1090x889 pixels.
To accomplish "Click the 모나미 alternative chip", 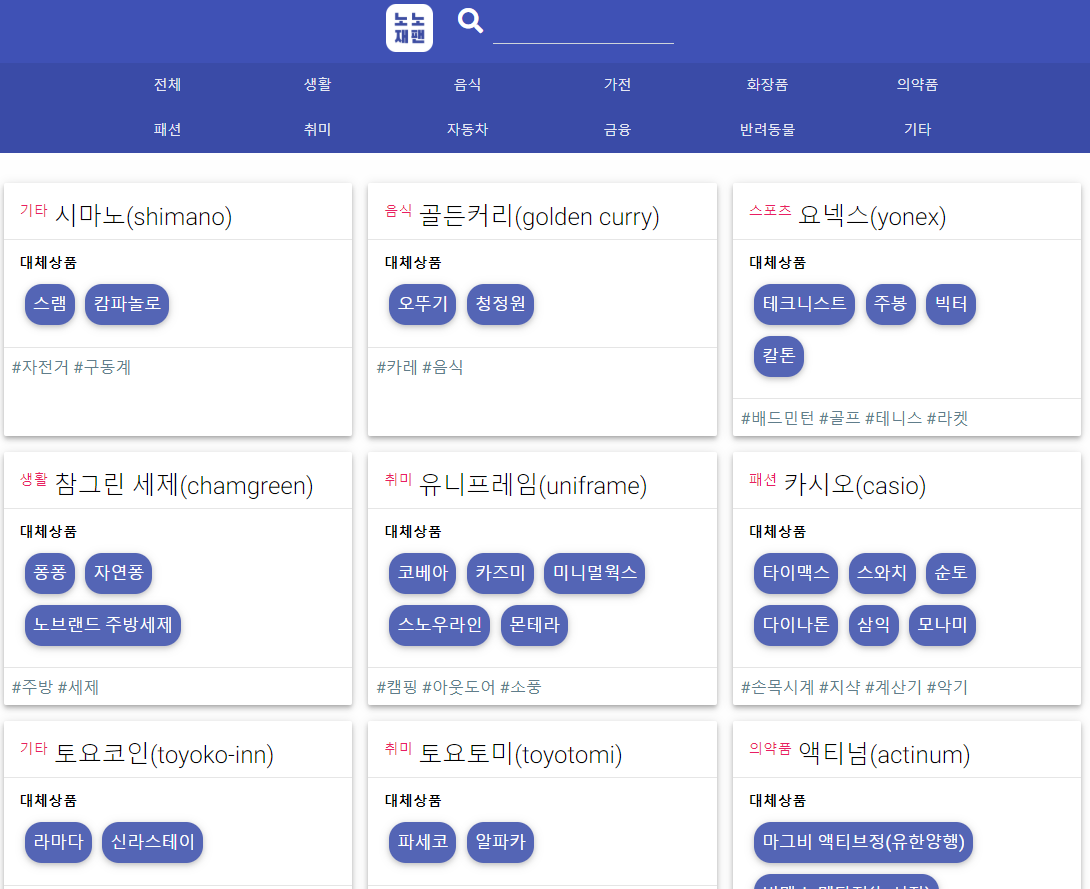I will [x=943, y=625].
